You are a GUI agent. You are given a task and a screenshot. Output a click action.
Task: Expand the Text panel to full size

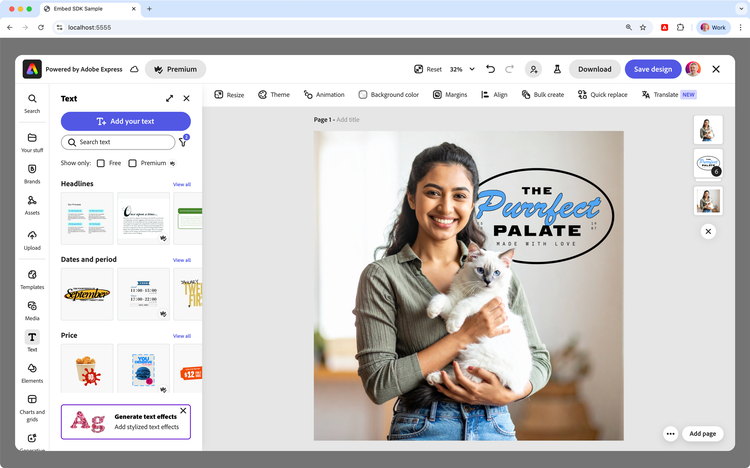coord(169,99)
